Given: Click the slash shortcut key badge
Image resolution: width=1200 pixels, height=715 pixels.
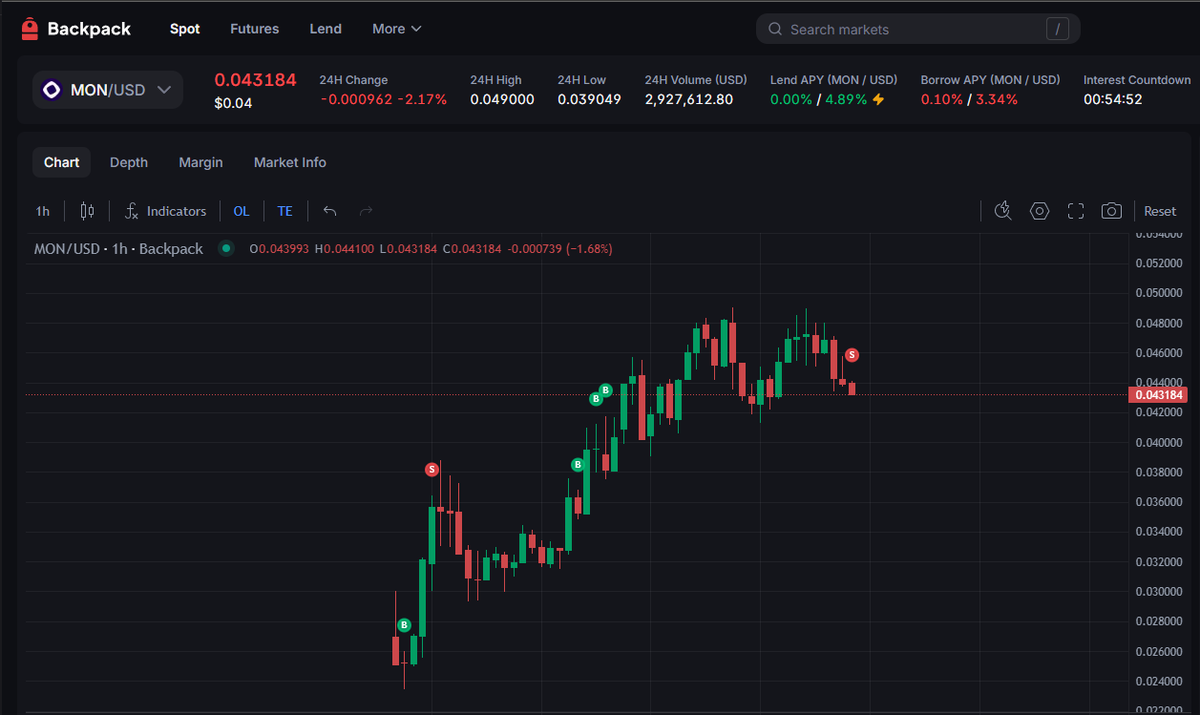Looking at the screenshot, I should coord(1057,29).
